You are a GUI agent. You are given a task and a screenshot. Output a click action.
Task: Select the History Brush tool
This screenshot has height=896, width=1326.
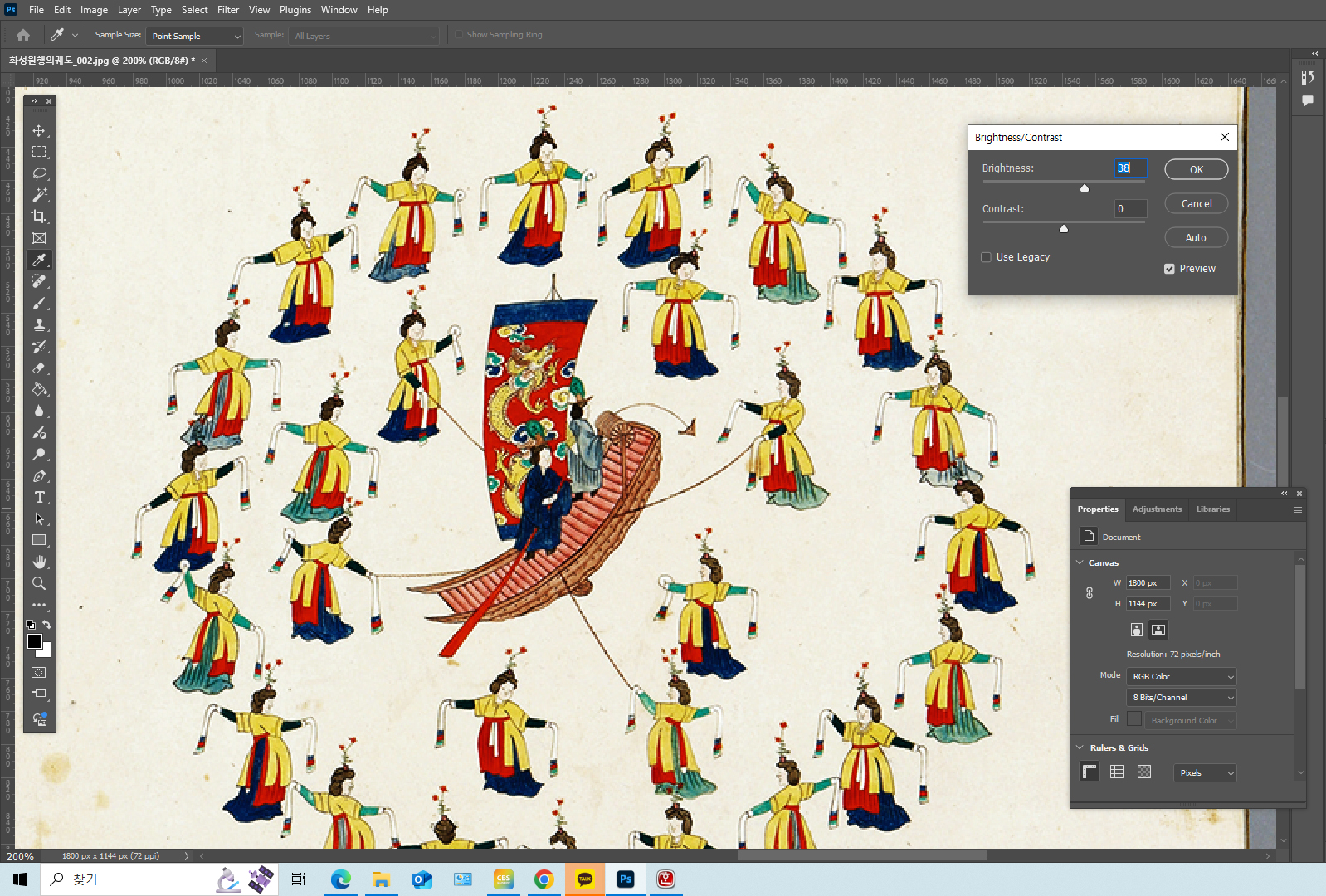39,346
